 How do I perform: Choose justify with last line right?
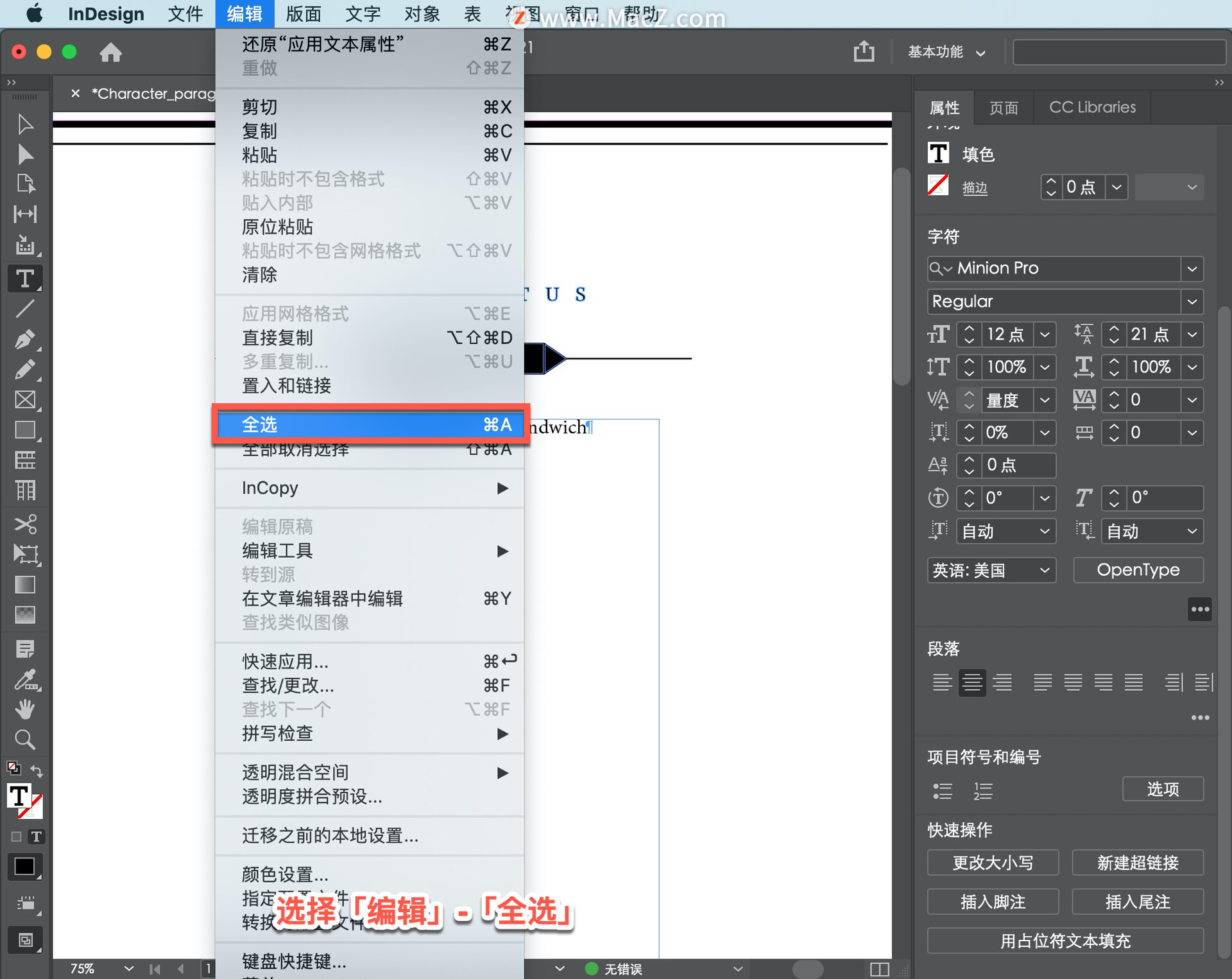pyautogui.click(x=1103, y=682)
